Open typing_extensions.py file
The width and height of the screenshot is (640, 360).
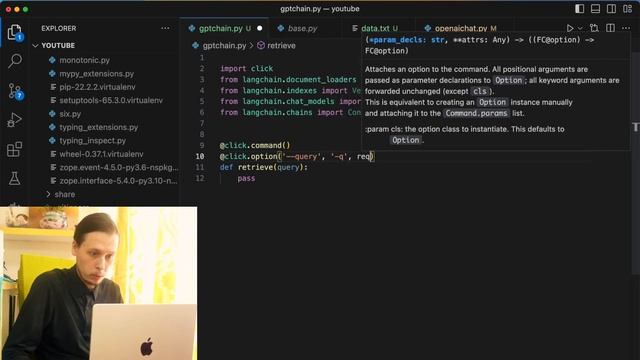(99, 127)
